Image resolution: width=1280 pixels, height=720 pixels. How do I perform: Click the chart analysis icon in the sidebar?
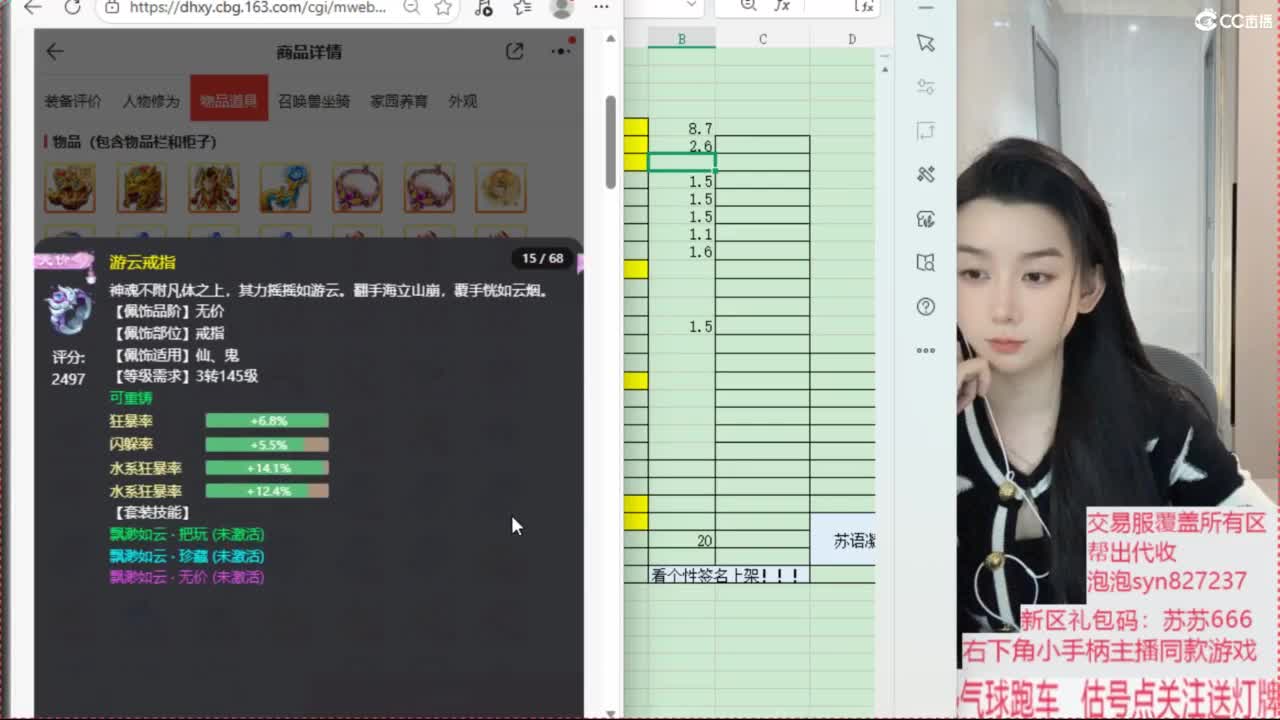pos(926,219)
